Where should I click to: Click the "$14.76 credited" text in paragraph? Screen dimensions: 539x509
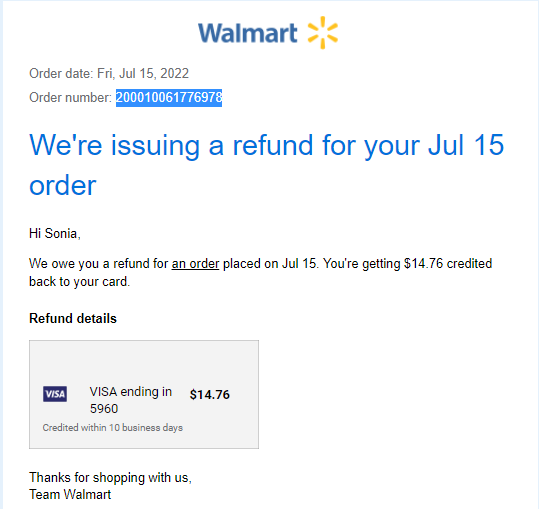click(448, 264)
